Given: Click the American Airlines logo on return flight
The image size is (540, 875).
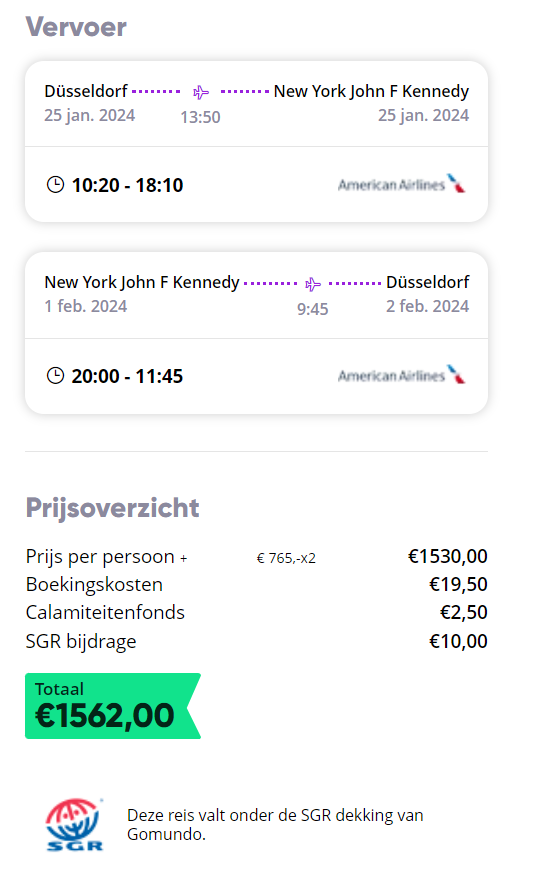Looking at the screenshot, I should (x=402, y=375).
